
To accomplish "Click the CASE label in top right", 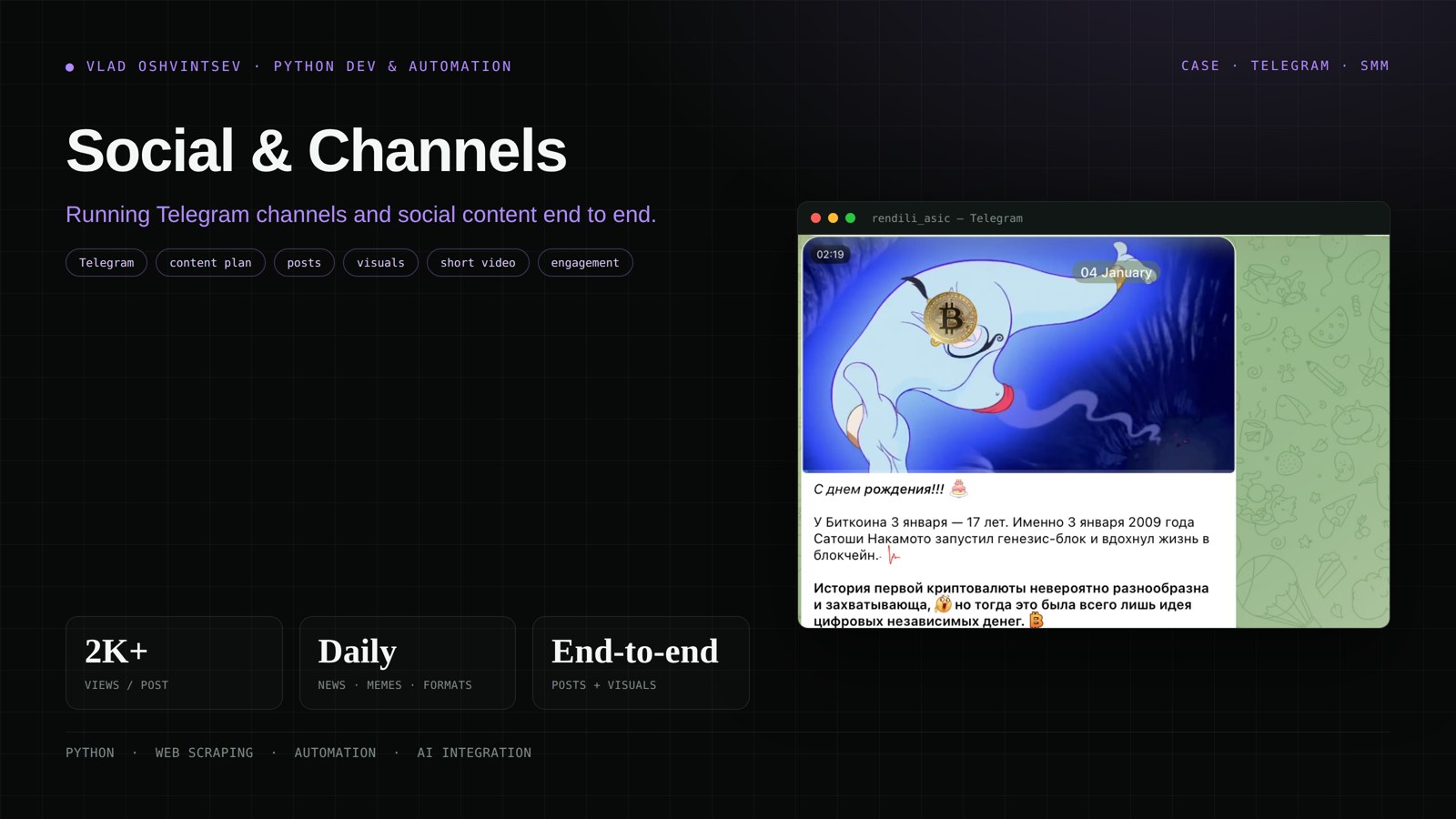I will [1200, 66].
